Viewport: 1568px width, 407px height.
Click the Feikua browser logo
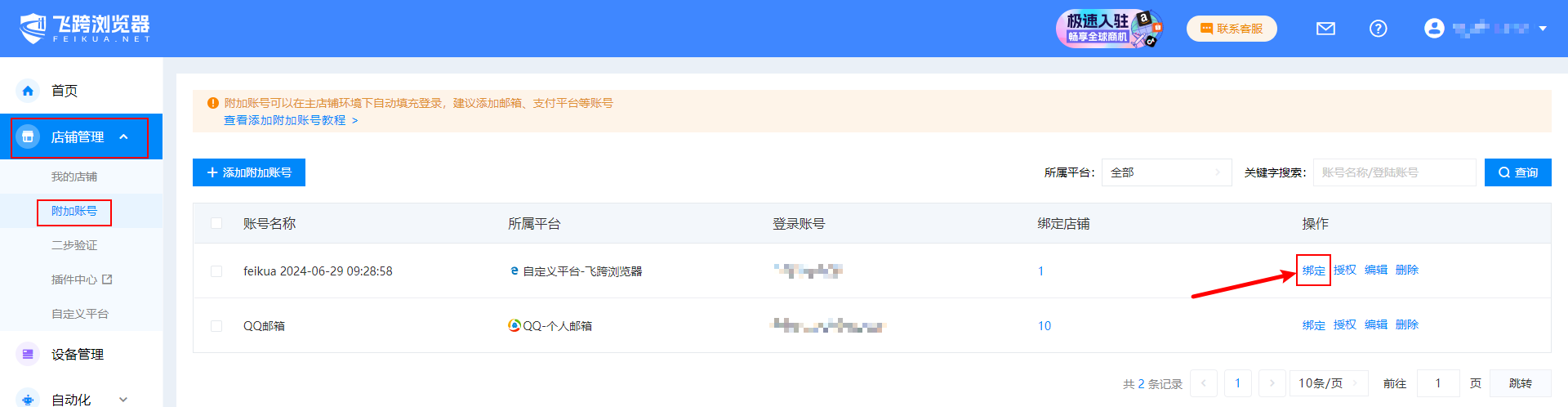coord(85,28)
